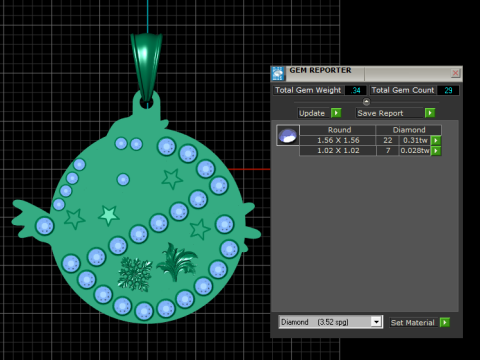Click the quantity cell showing 22
The height and width of the screenshot is (360, 480).
(x=388, y=140)
